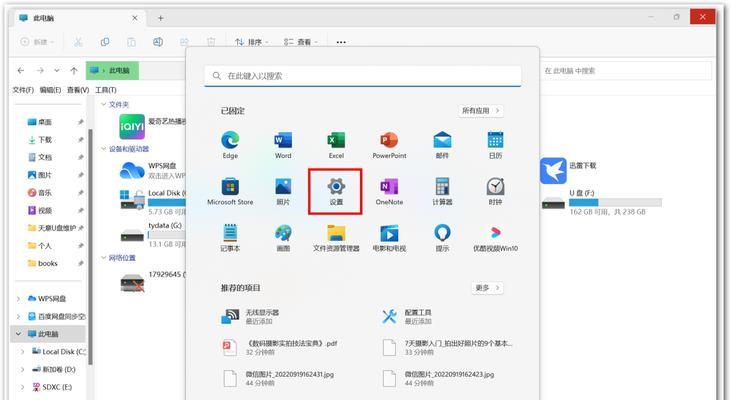Open the 排序 sort dropdown

coord(252,42)
